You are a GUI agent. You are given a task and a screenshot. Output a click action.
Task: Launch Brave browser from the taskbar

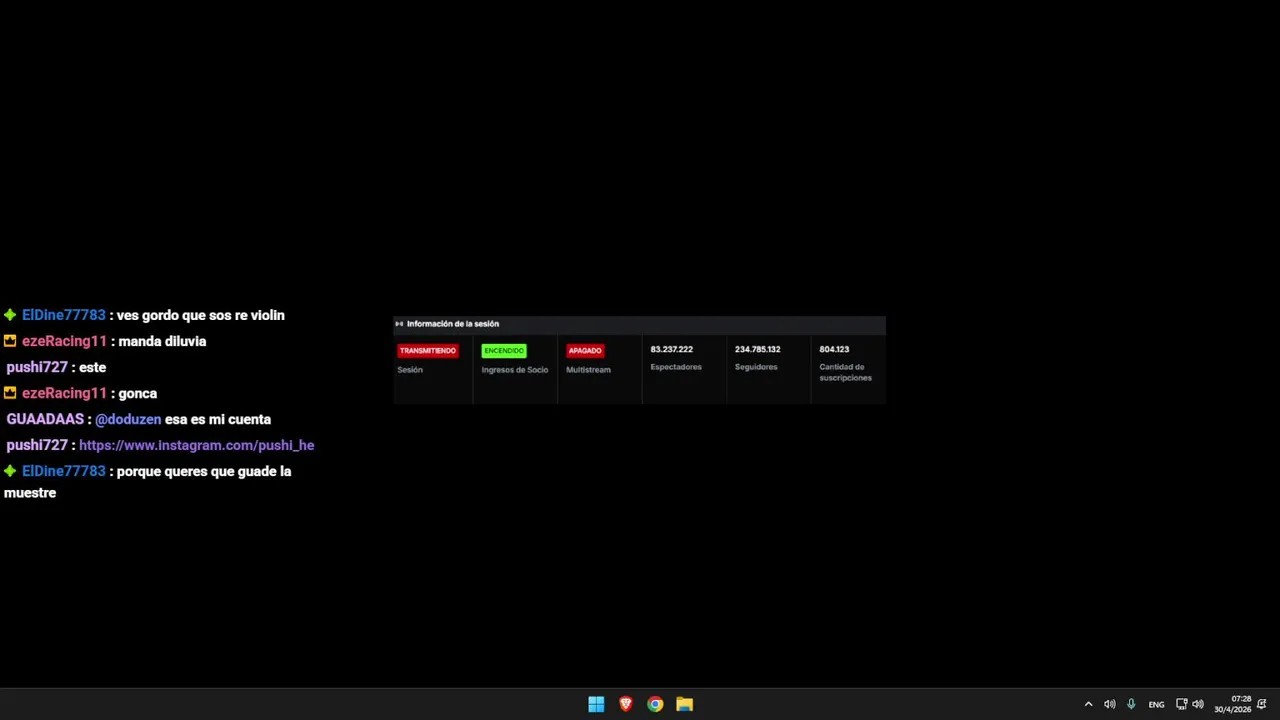(x=626, y=704)
